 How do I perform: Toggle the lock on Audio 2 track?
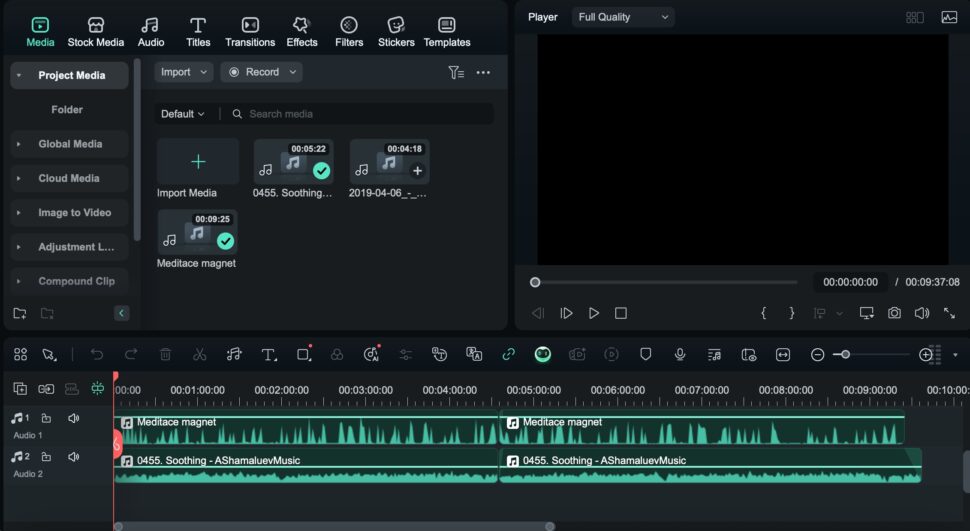tap(47, 457)
